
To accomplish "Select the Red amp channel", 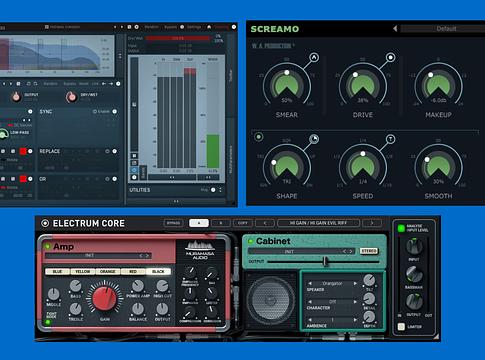I will click(133, 271).
